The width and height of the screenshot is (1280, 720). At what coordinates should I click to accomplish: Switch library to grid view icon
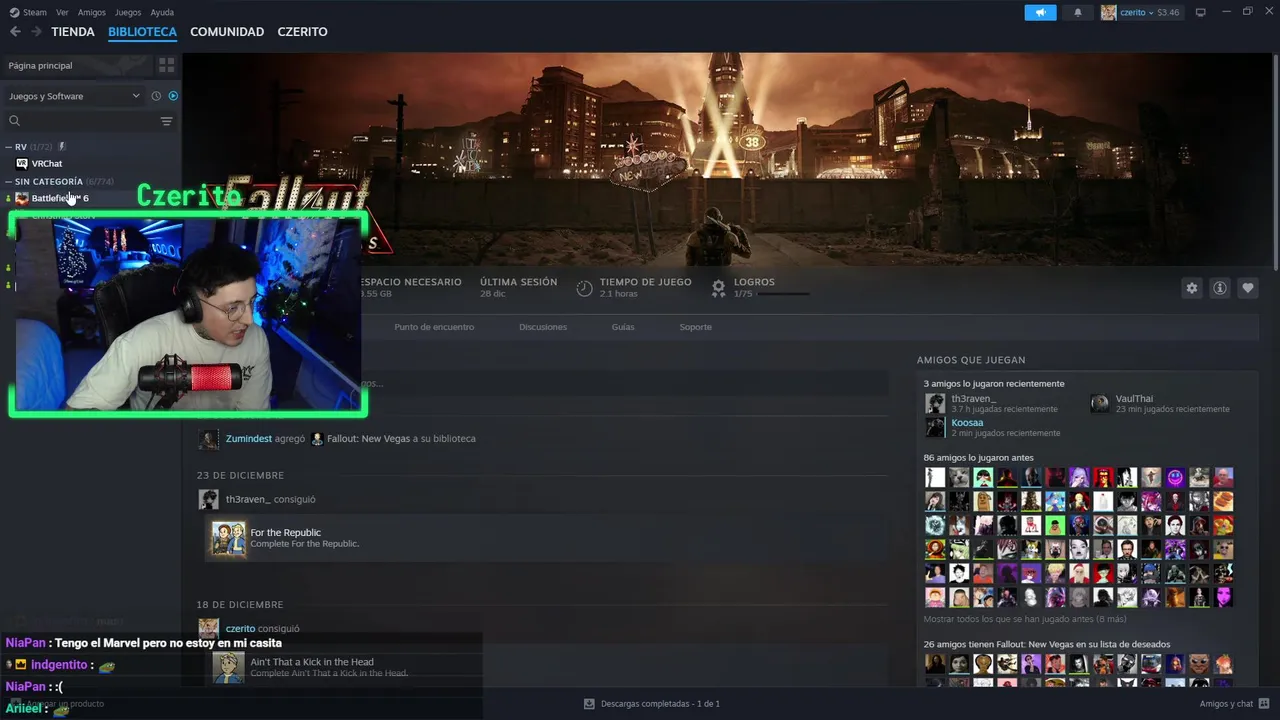[x=166, y=65]
